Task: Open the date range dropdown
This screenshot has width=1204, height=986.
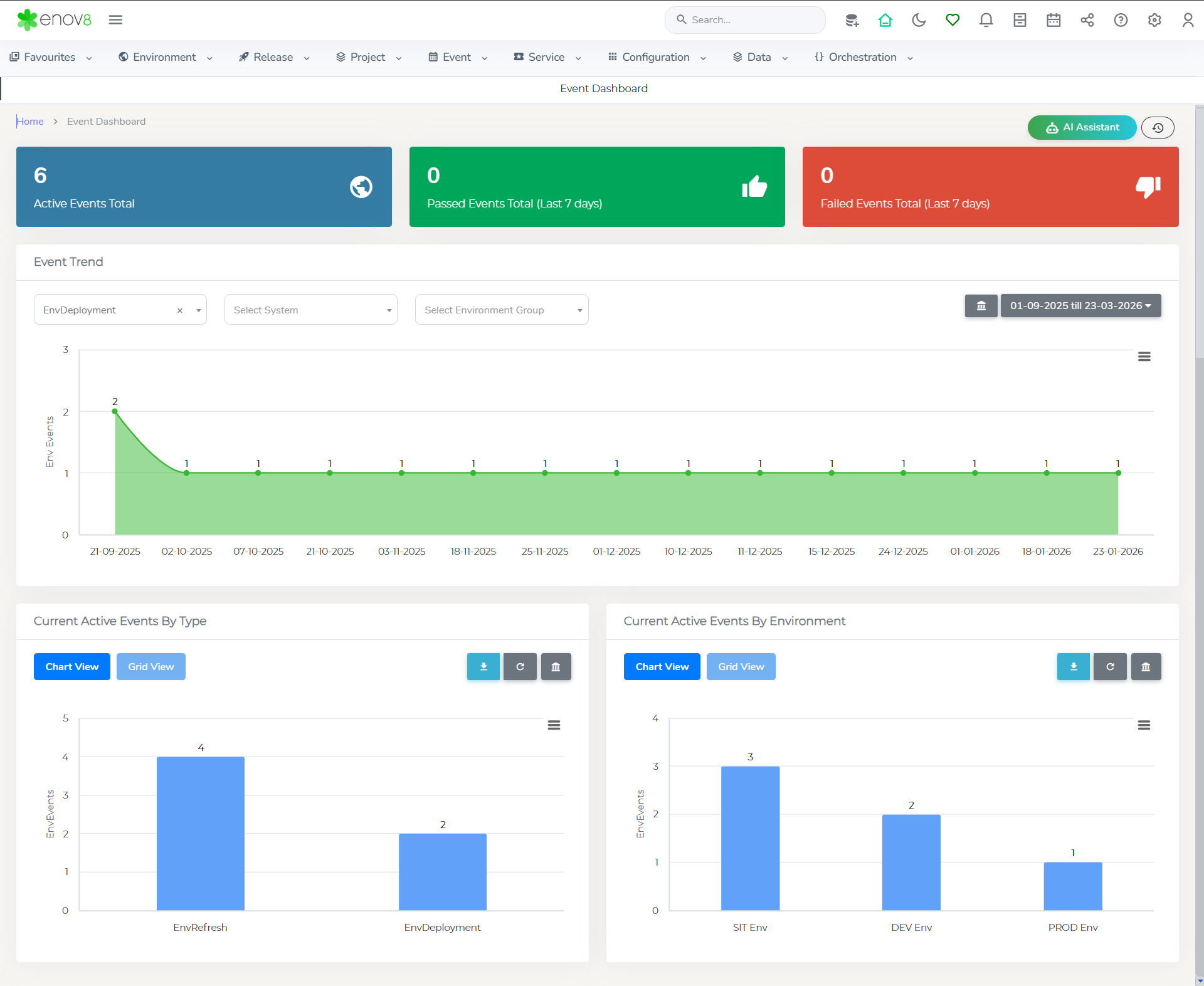Action: coord(1080,306)
